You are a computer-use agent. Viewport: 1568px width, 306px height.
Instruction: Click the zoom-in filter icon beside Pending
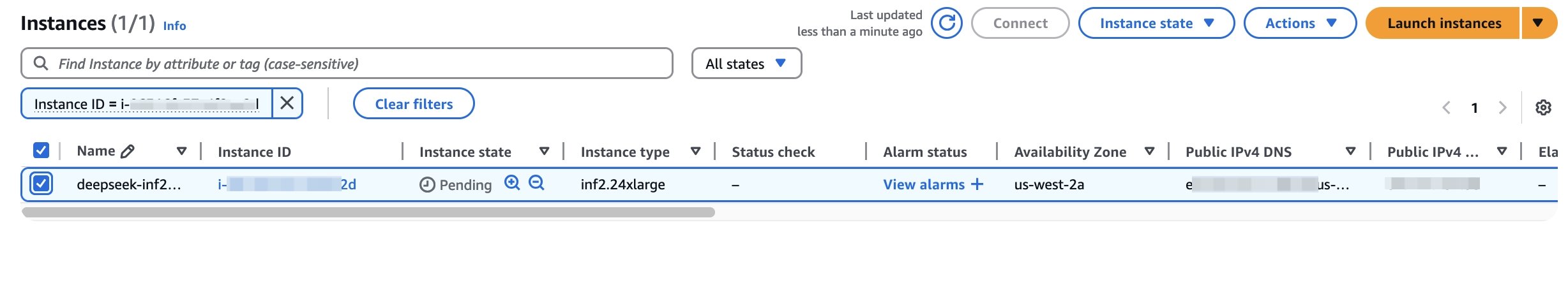click(512, 183)
